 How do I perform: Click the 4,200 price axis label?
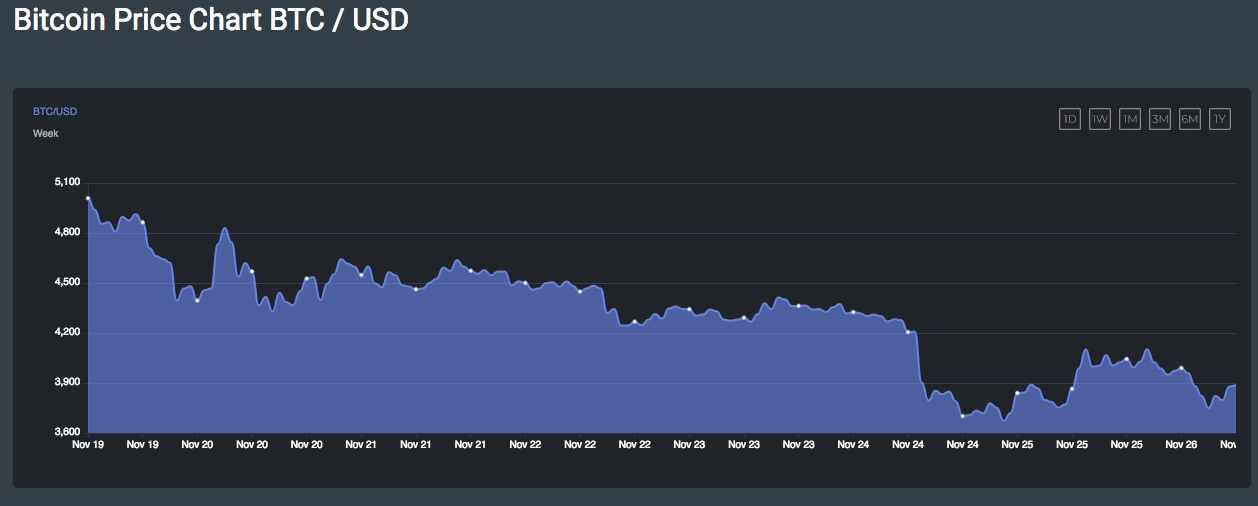tap(67, 332)
